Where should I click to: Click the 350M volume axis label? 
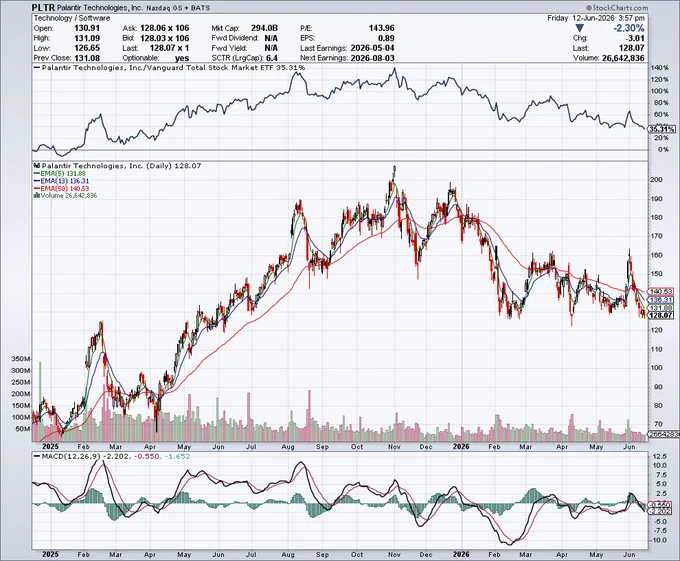point(21,359)
